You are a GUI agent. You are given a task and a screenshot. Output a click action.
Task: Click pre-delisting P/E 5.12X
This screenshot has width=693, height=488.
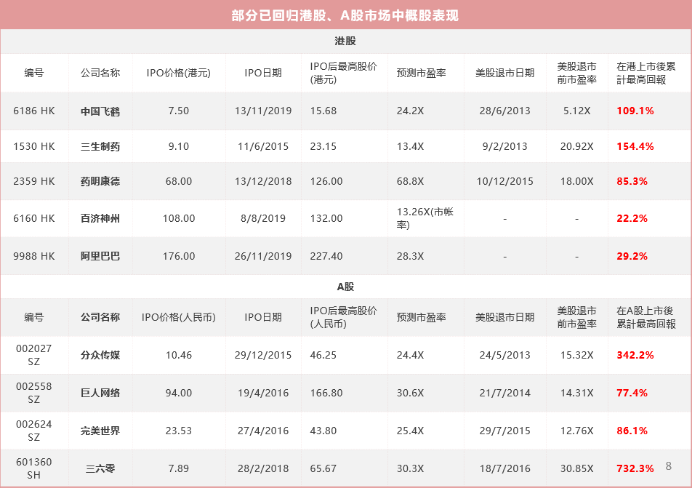pyautogui.click(x=577, y=111)
